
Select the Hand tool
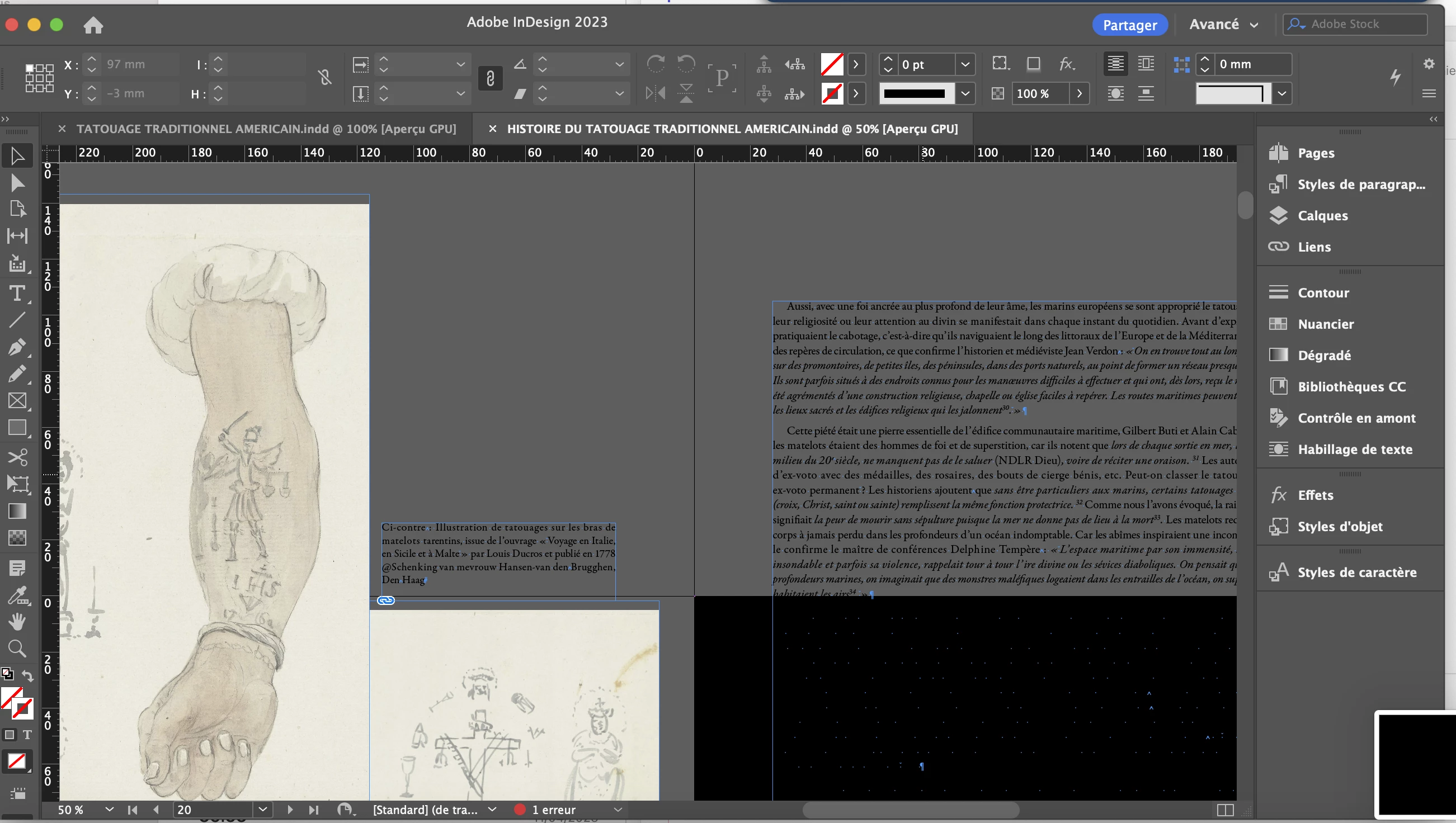[x=17, y=622]
